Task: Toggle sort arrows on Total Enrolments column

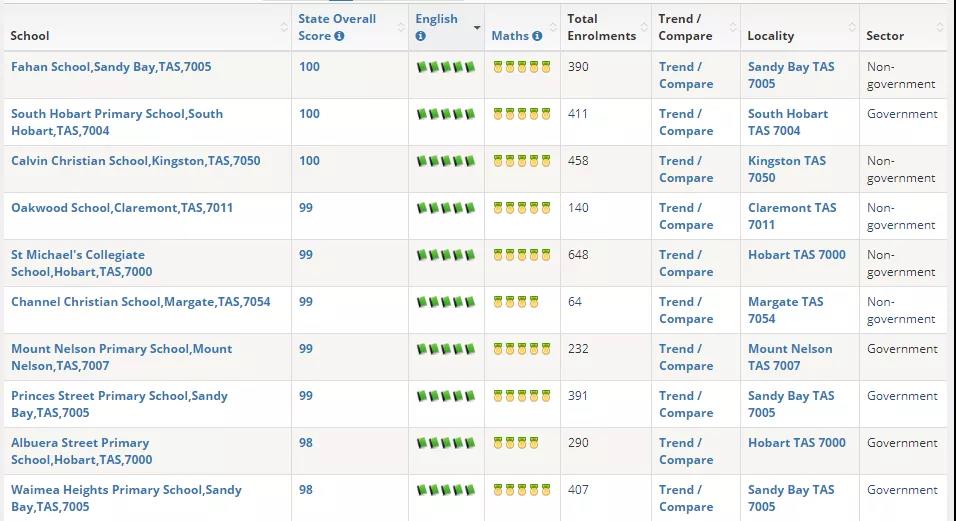Action: coord(643,27)
